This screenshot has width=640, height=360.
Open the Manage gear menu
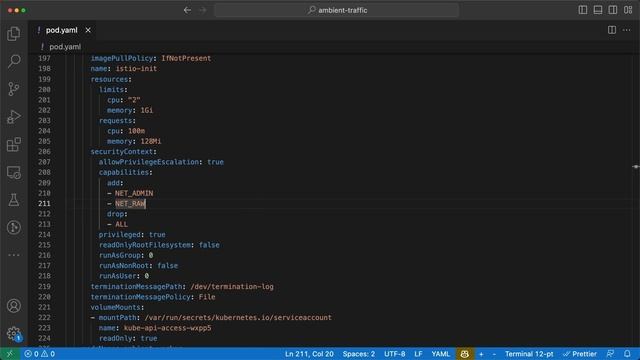tap(14, 333)
